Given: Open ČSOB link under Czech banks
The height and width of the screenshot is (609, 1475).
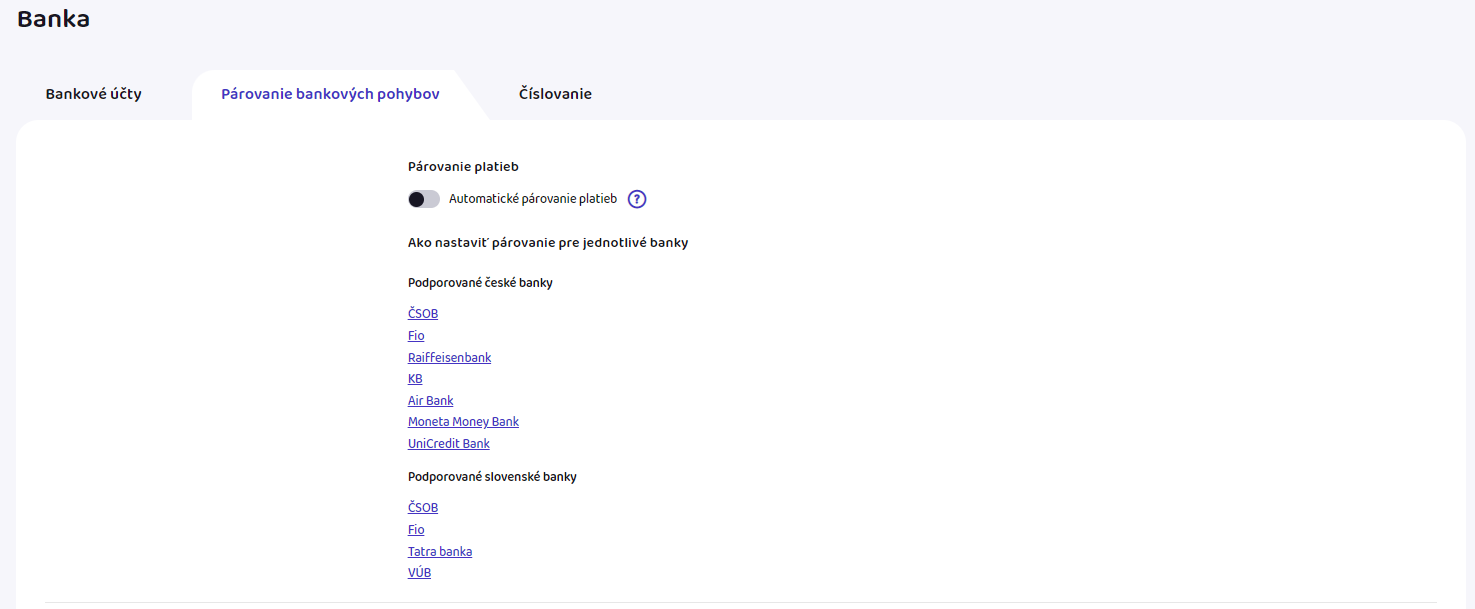Looking at the screenshot, I should pos(423,314).
